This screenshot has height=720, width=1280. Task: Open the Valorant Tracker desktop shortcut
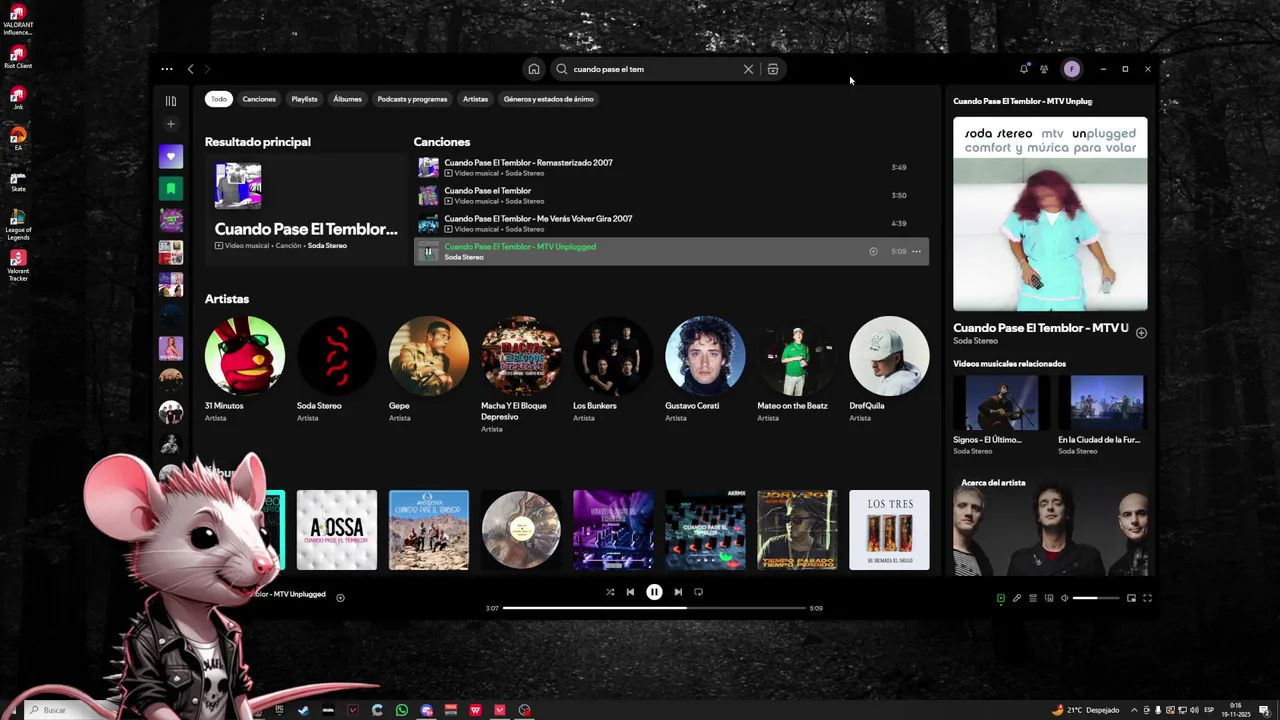[18, 265]
